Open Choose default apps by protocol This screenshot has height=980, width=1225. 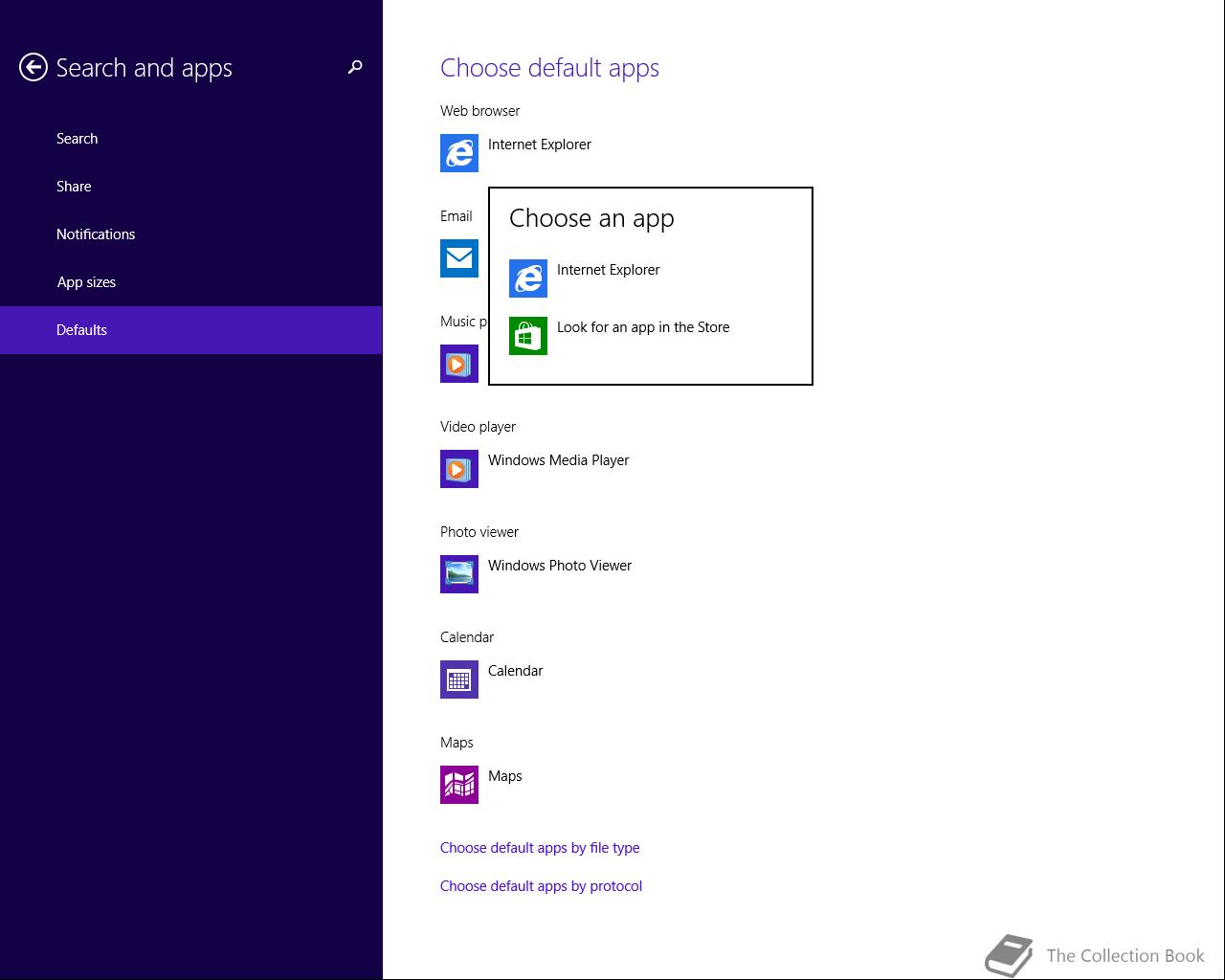pyautogui.click(x=541, y=886)
